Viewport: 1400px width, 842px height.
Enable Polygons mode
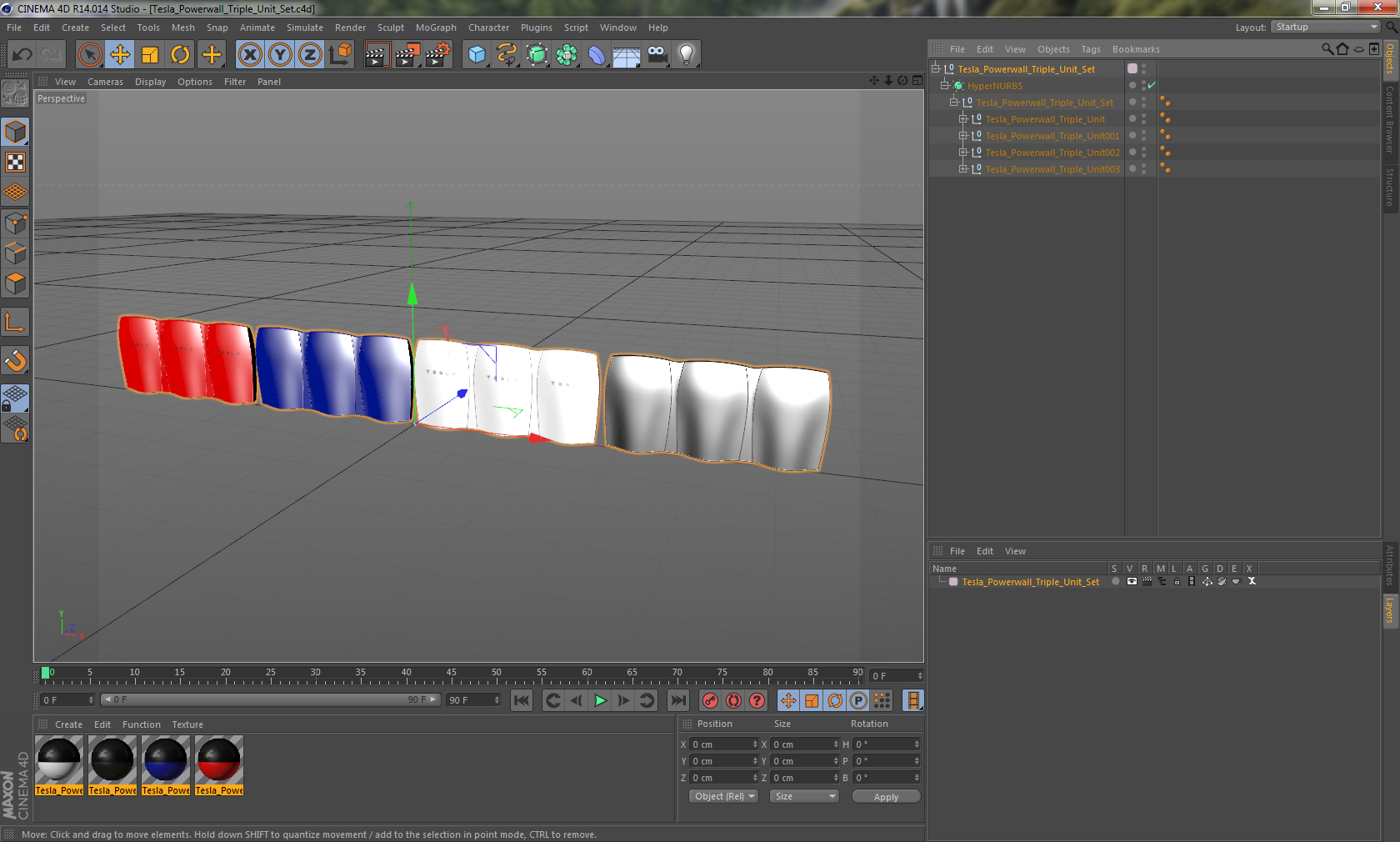pyautogui.click(x=16, y=283)
